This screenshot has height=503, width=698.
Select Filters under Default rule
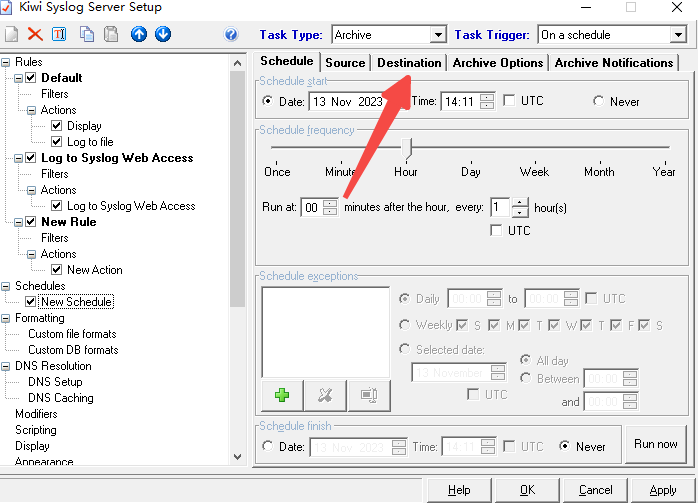coord(54,94)
